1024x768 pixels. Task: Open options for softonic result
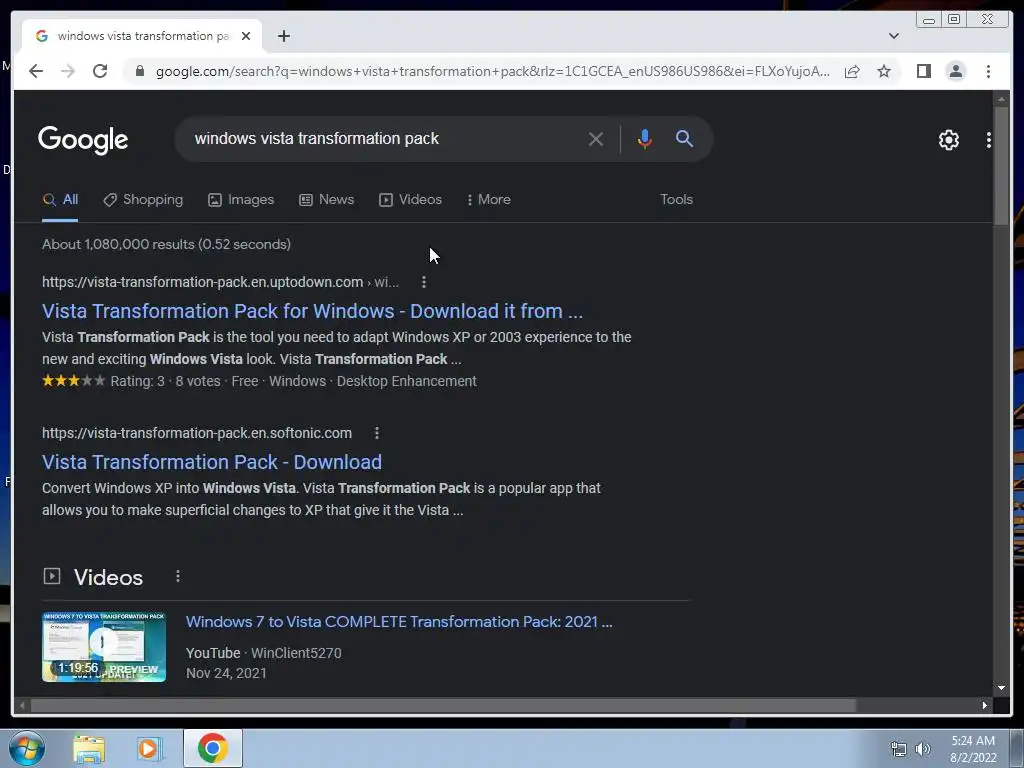pyautogui.click(x=377, y=433)
